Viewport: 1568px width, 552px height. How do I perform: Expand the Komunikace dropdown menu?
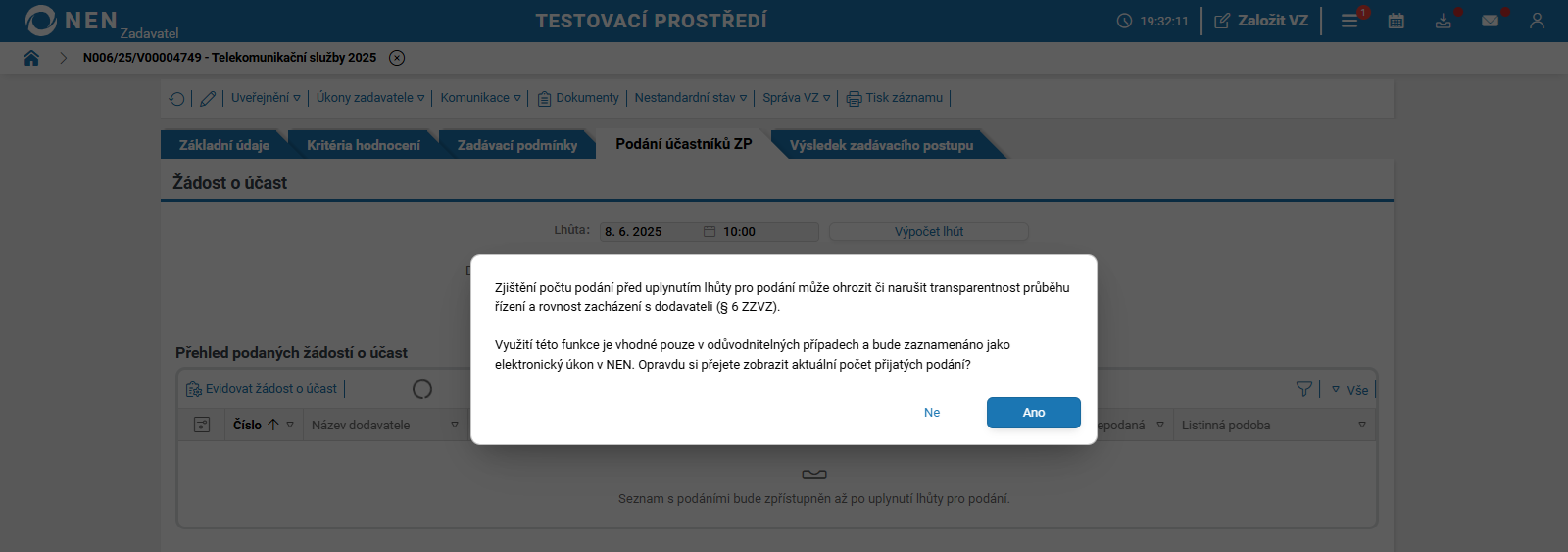coord(480,98)
